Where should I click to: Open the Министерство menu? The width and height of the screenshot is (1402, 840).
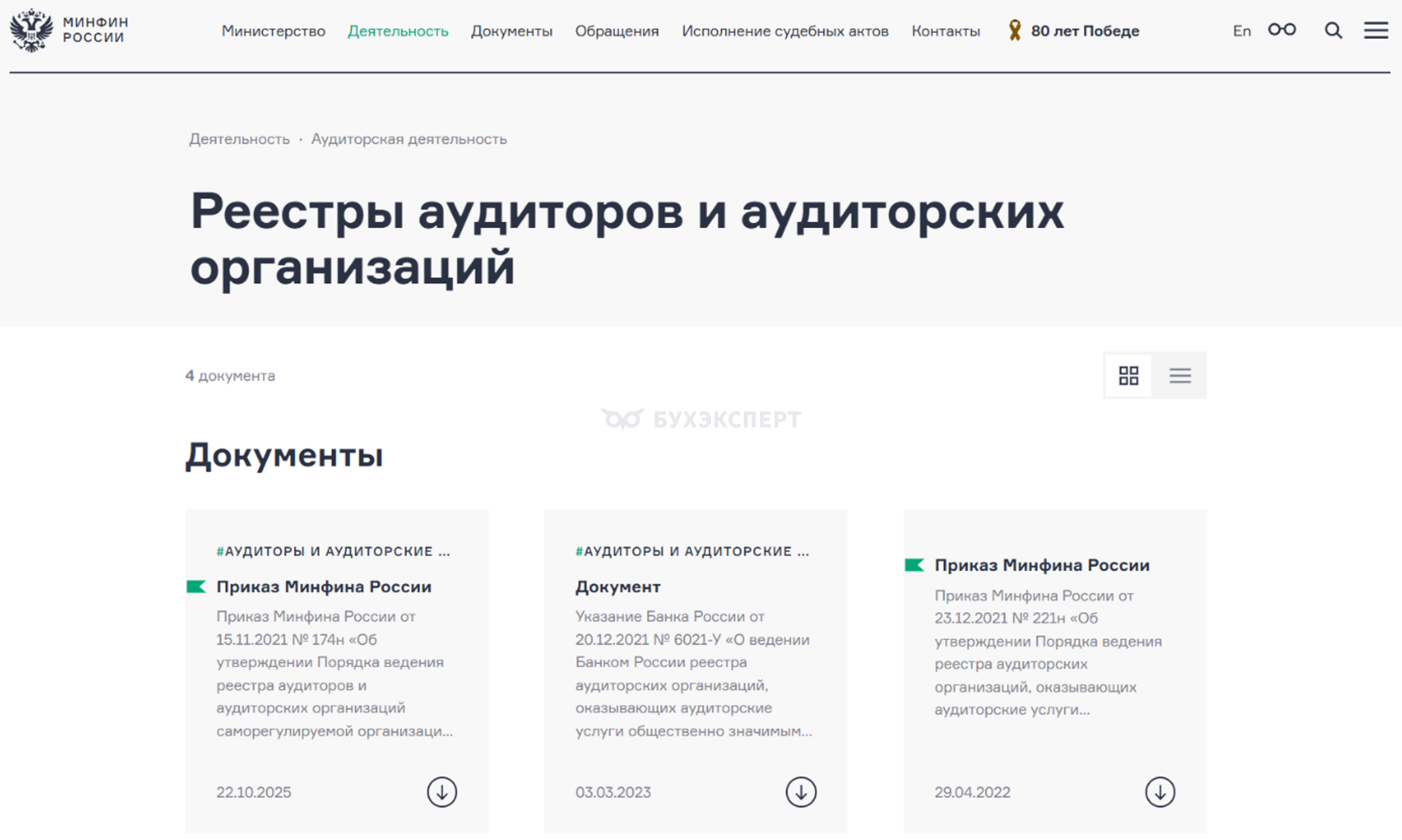point(273,31)
